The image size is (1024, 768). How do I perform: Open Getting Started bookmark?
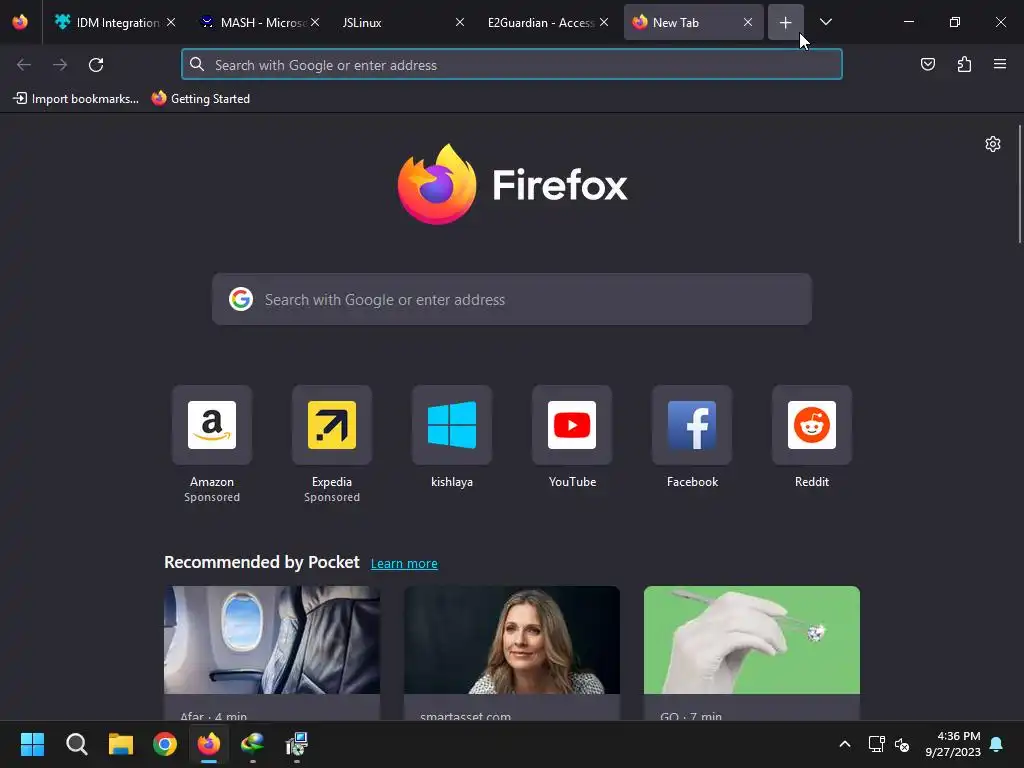click(200, 99)
